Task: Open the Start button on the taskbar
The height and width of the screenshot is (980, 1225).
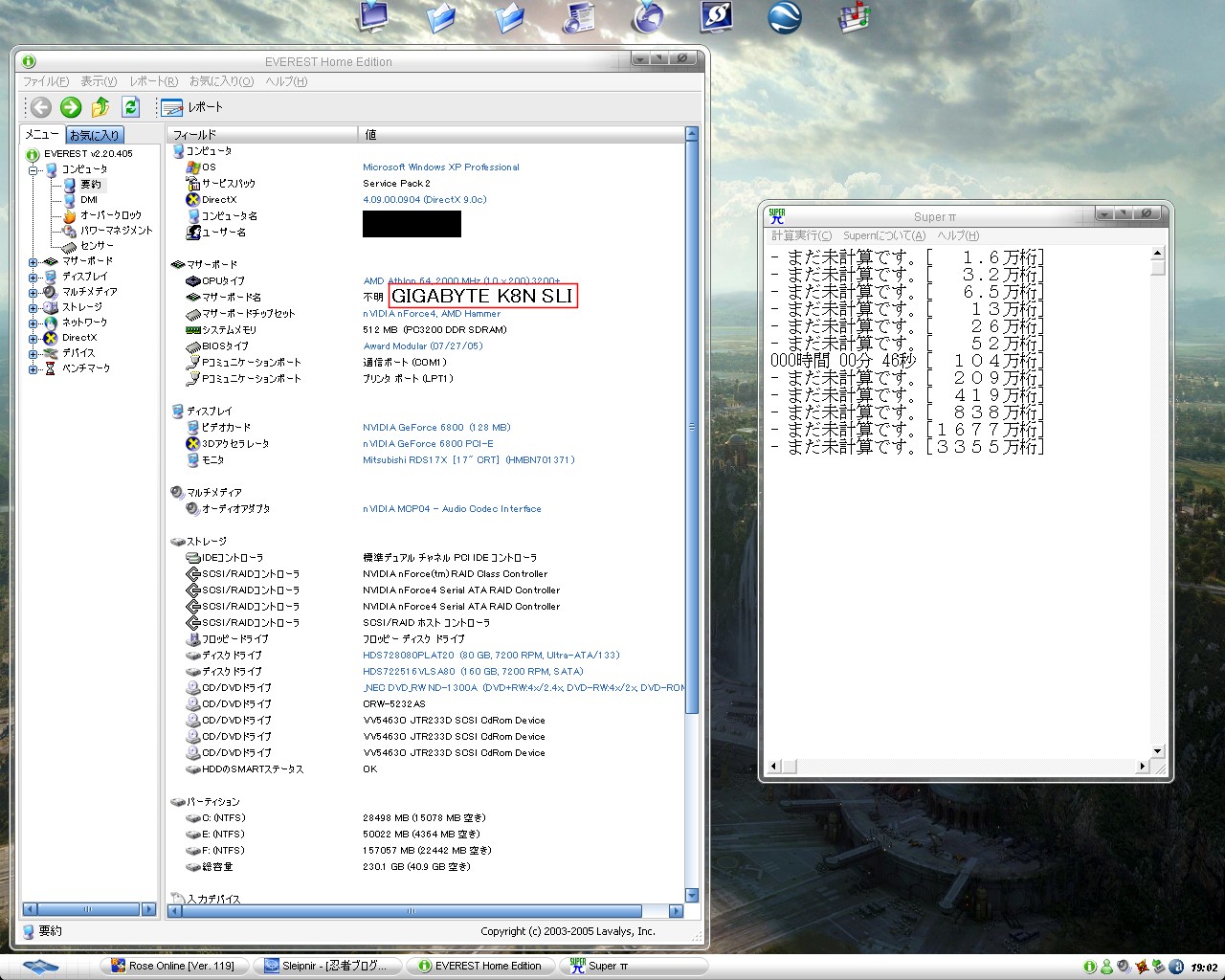Action: (x=42, y=967)
